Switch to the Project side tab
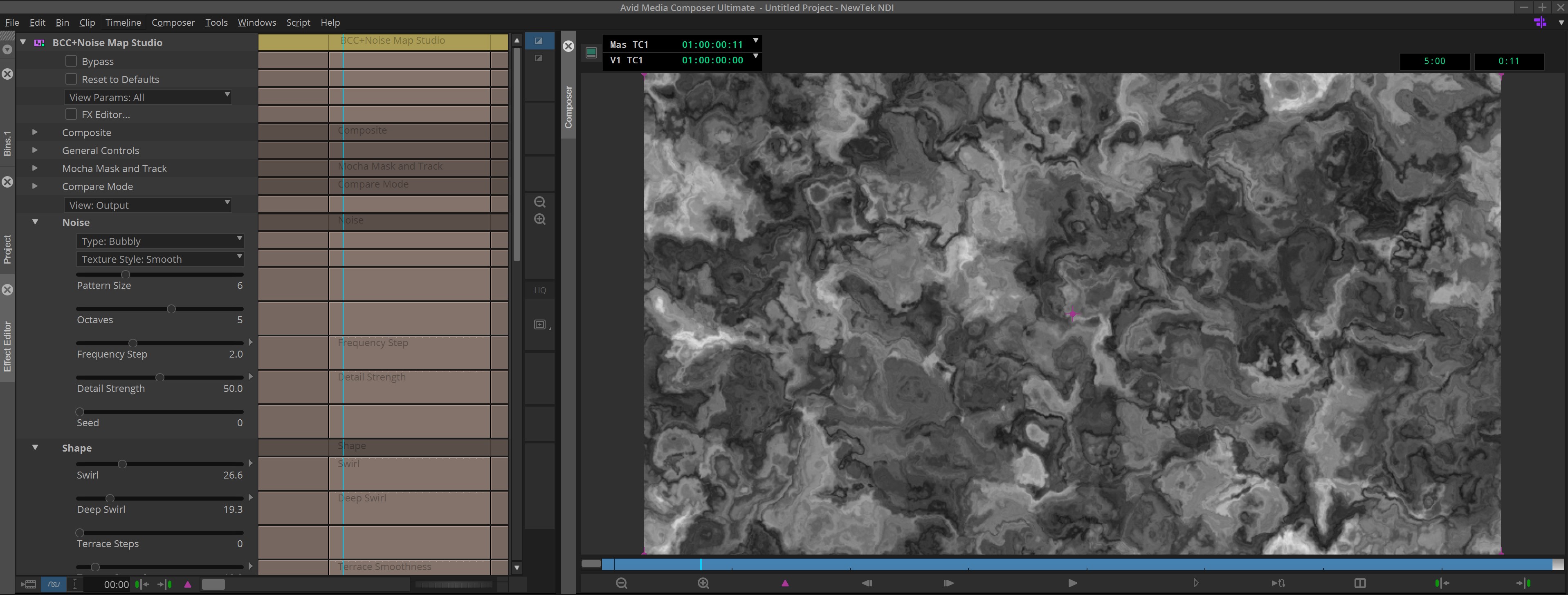This screenshot has width=1568, height=595. [7, 249]
